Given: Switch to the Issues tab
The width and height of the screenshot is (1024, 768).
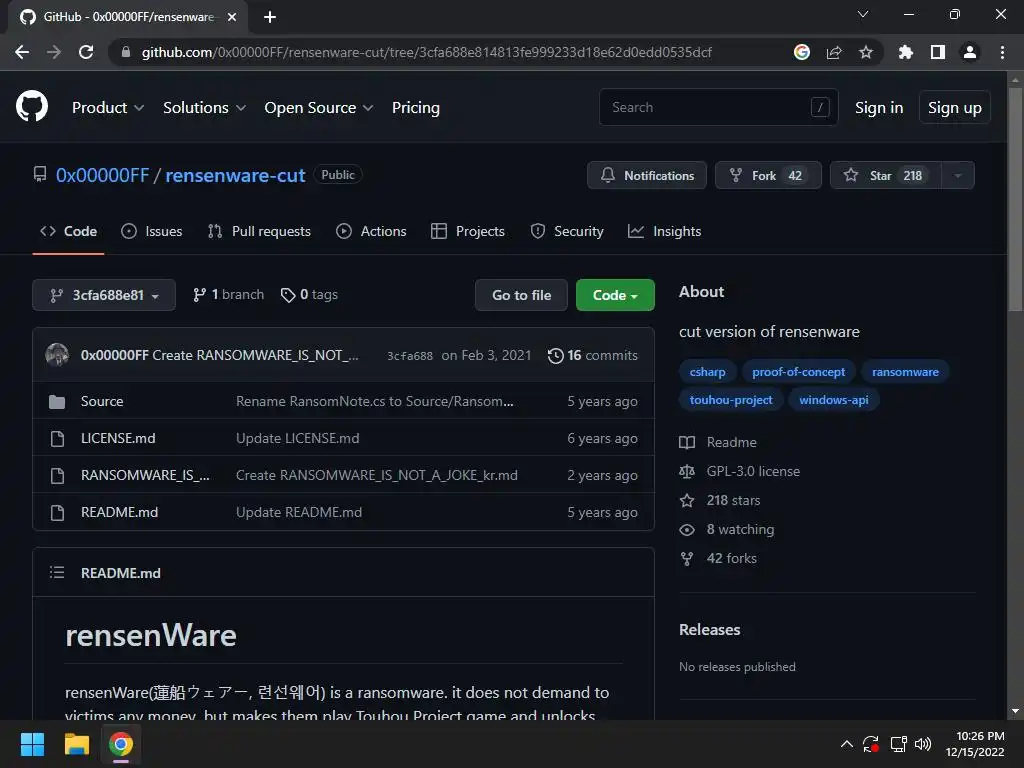Looking at the screenshot, I should click(x=152, y=231).
